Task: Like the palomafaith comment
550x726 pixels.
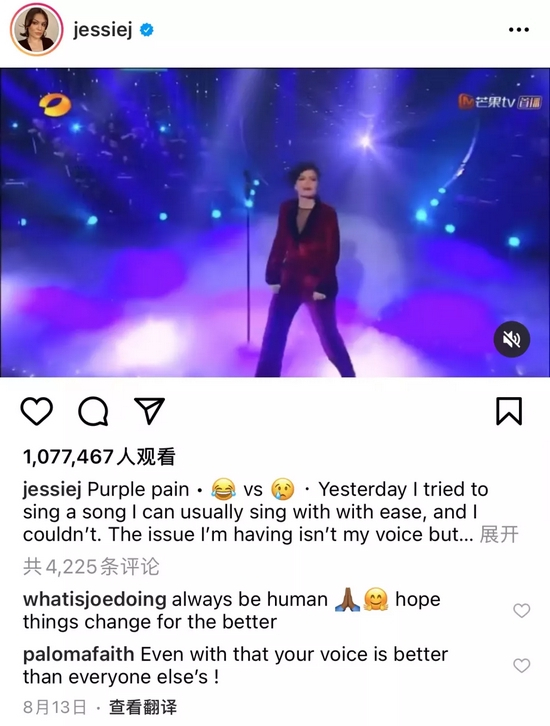Action: pyautogui.click(x=522, y=665)
